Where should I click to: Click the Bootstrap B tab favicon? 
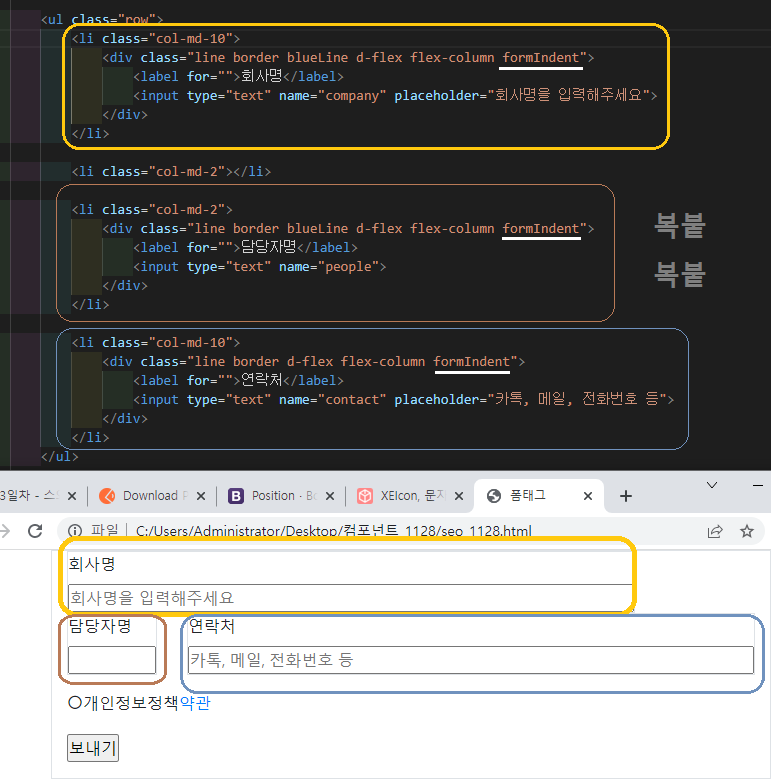click(236, 496)
